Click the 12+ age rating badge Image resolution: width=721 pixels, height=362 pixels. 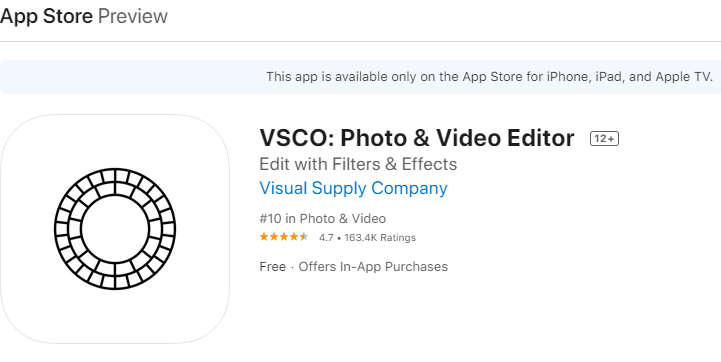(604, 138)
